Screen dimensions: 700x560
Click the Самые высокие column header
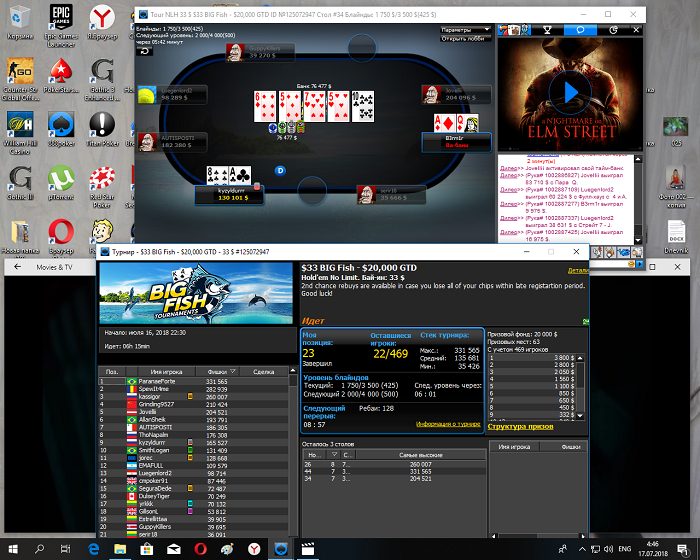421,455
